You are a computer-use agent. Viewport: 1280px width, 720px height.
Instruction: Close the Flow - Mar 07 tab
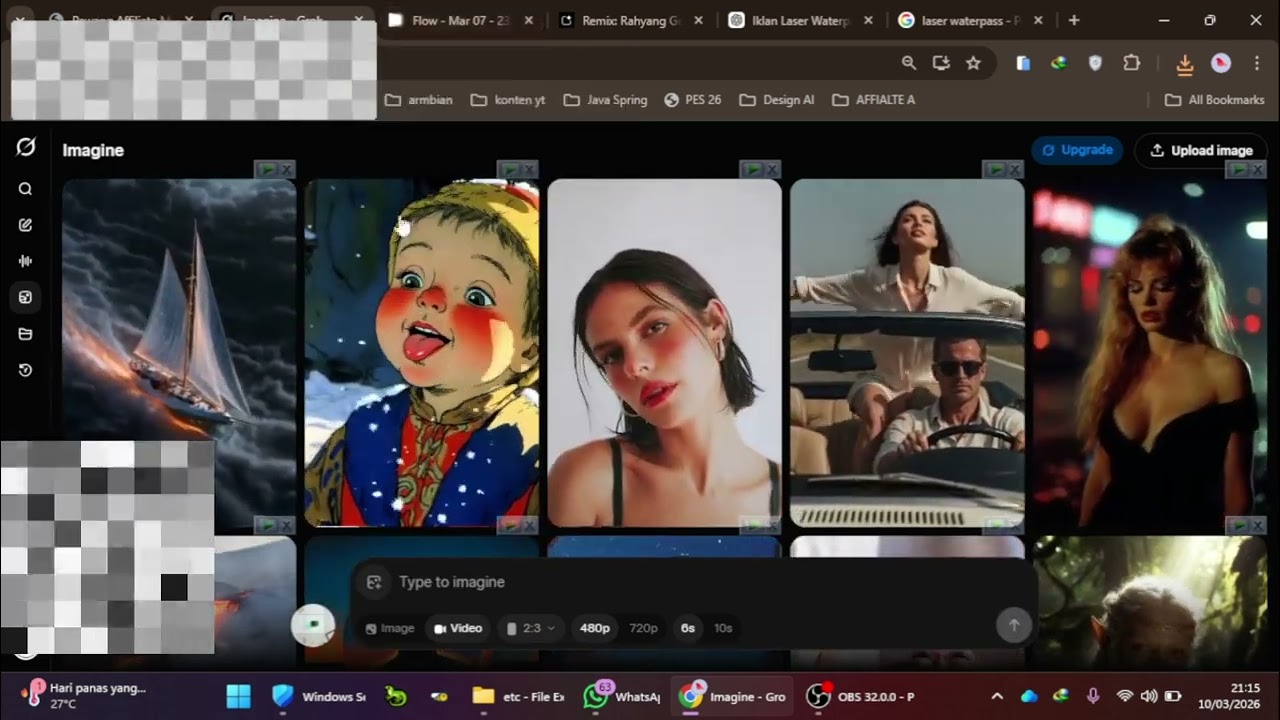pyautogui.click(x=529, y=20)
